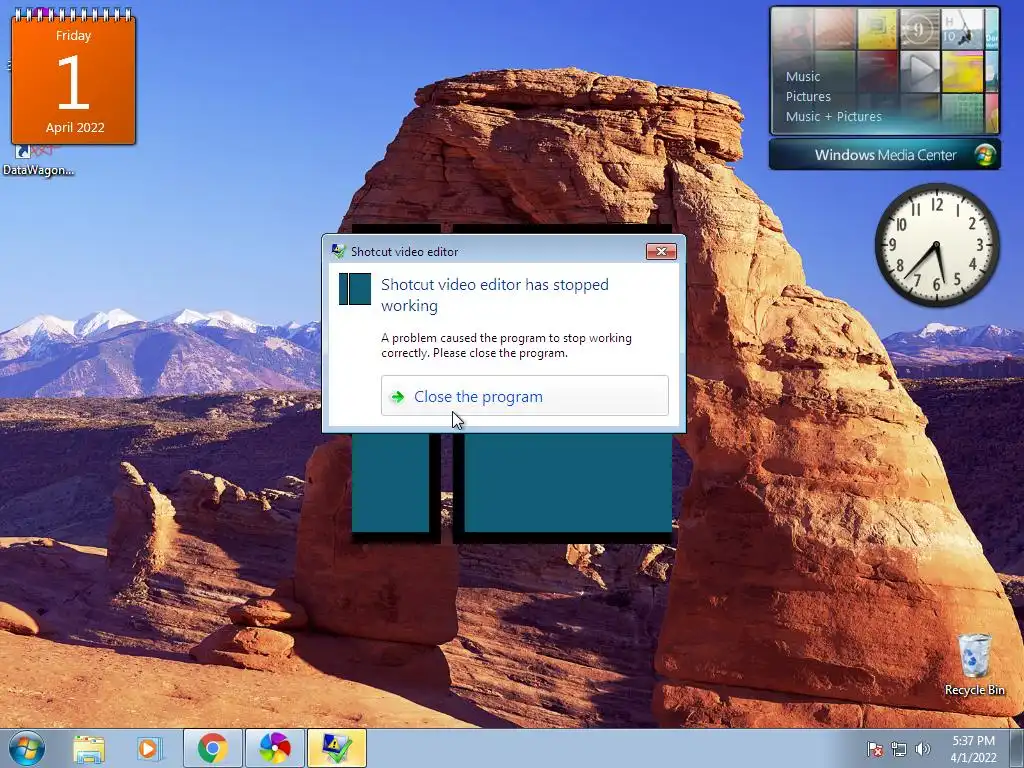The image size is (1024, 768).
Task: Open Action Center flag in system tray
Action: pos(874,749)
